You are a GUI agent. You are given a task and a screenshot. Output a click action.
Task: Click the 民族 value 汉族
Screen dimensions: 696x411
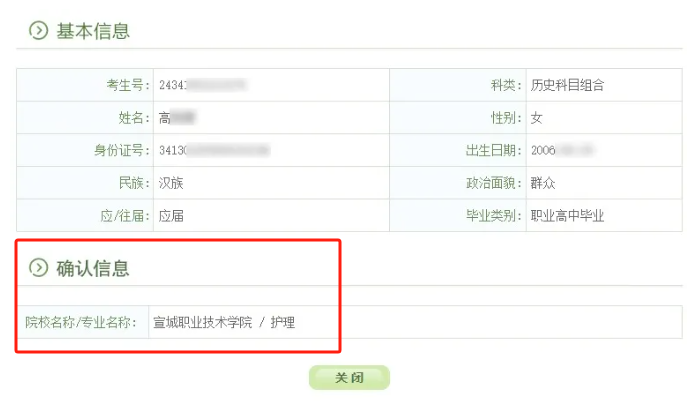tap(171, 183)
